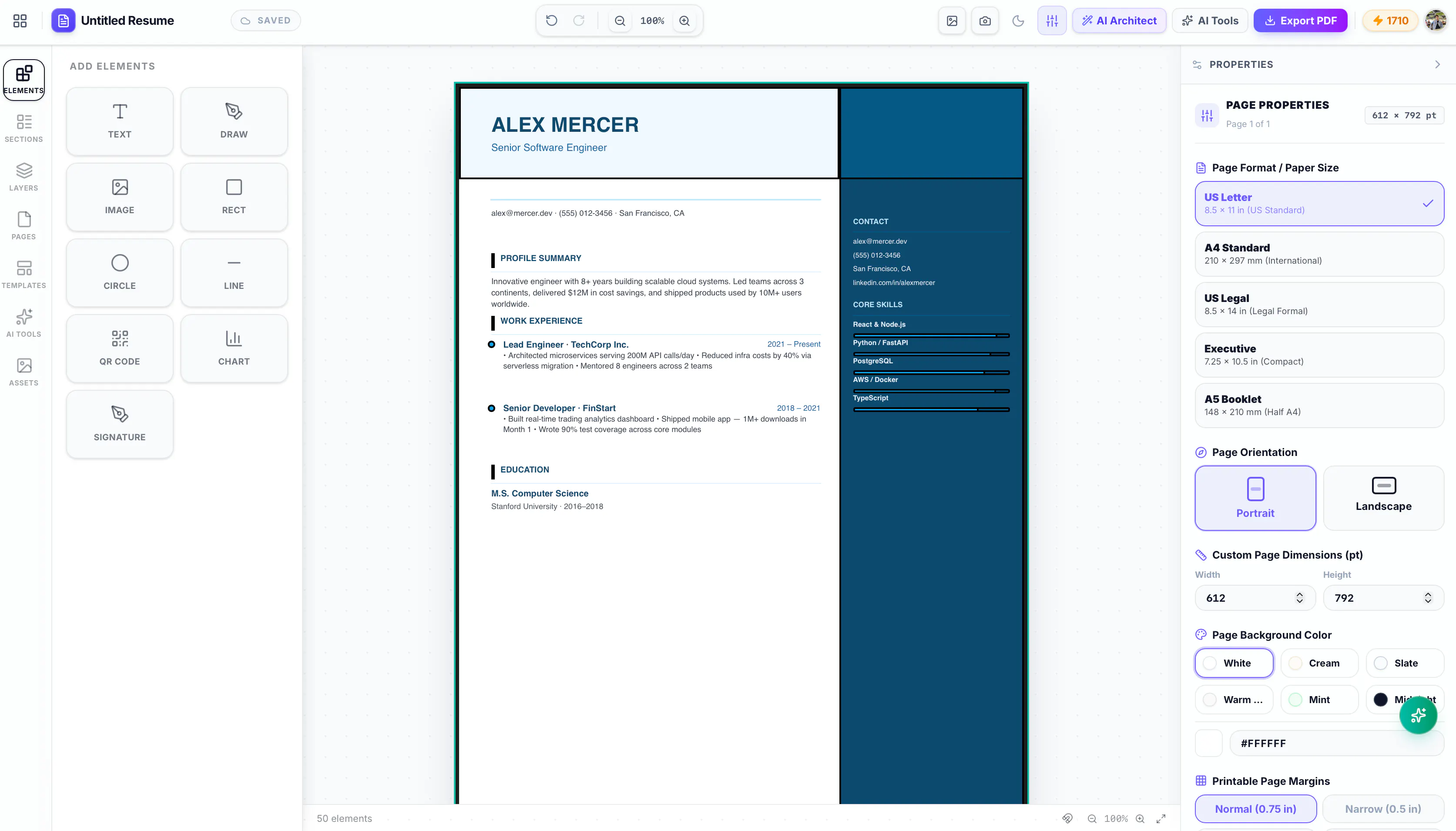Screen dimensions: 1456x831
Task: Select US Letter paper size
Action: tap(1319, 203)
